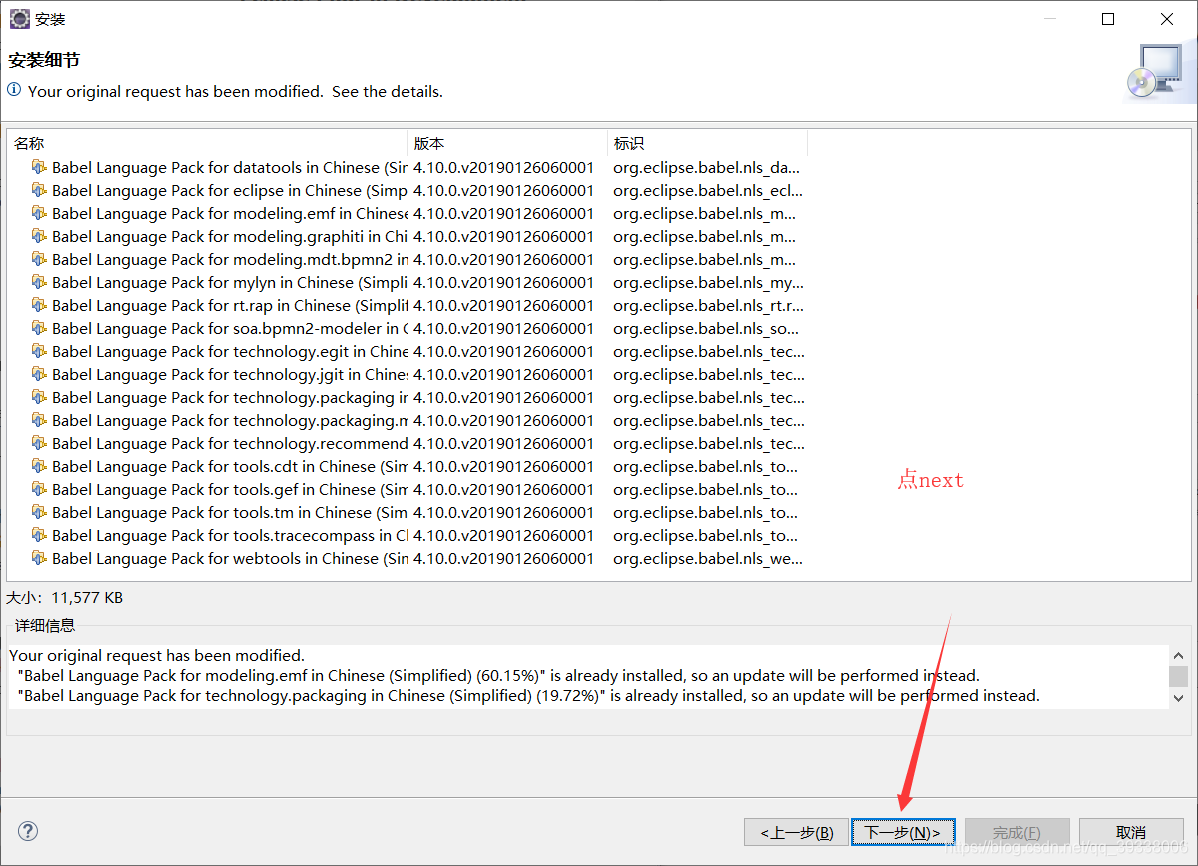This screenshot has width=1198, height=866.
Task: Click the technology.recommend pack icon
Action: pos(39,443)
